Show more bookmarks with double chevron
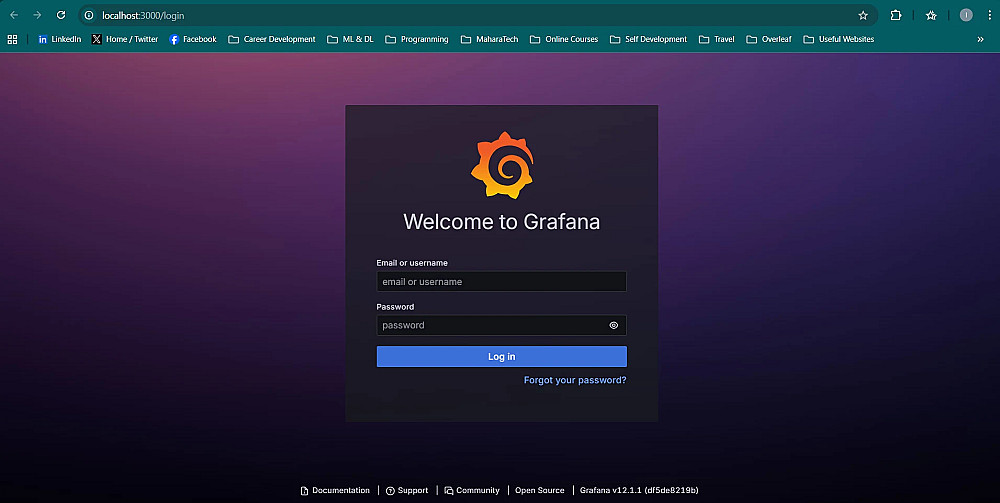 (980, 40)
